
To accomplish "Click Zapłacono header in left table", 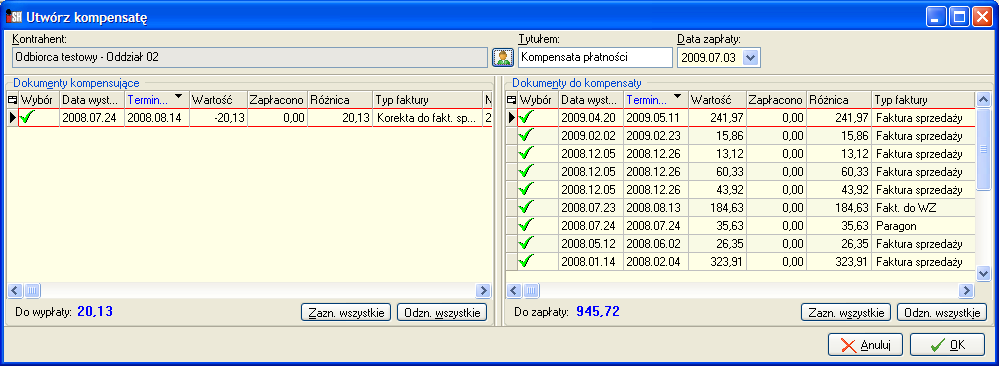I will pos(277,99).
